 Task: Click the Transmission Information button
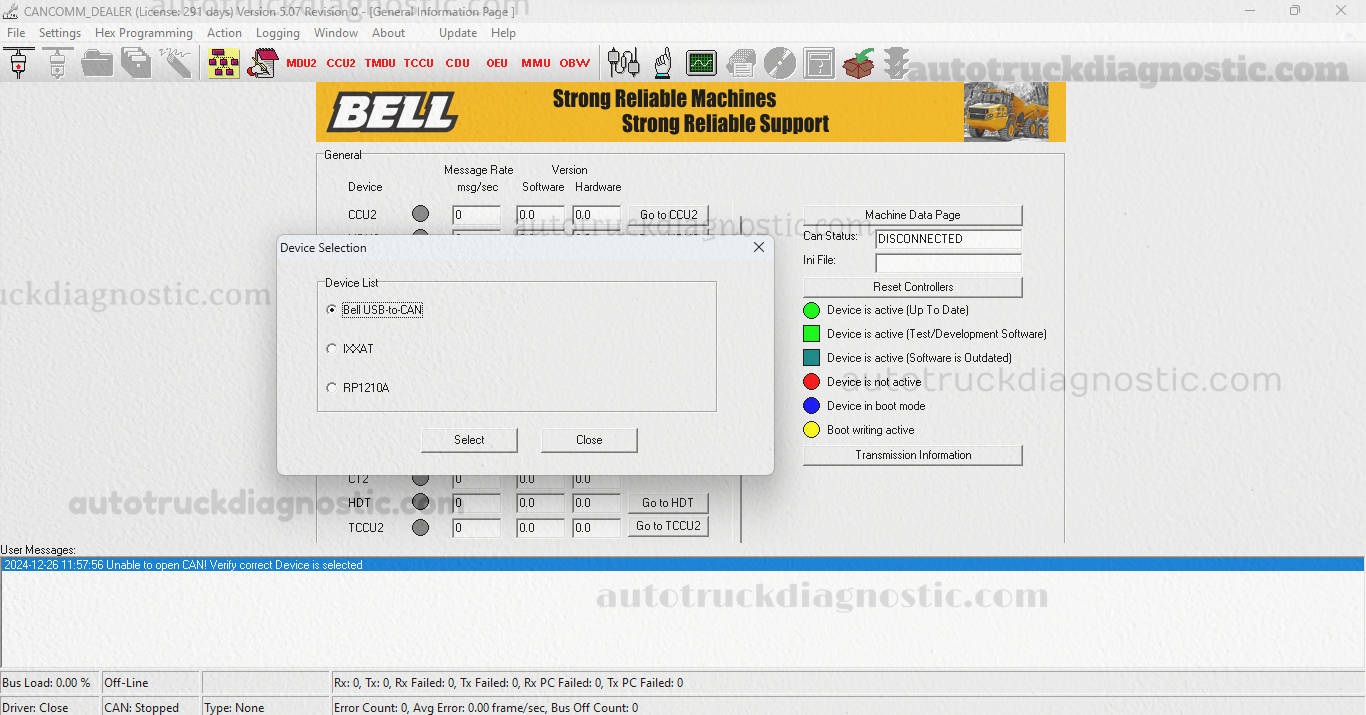(913, 455)
